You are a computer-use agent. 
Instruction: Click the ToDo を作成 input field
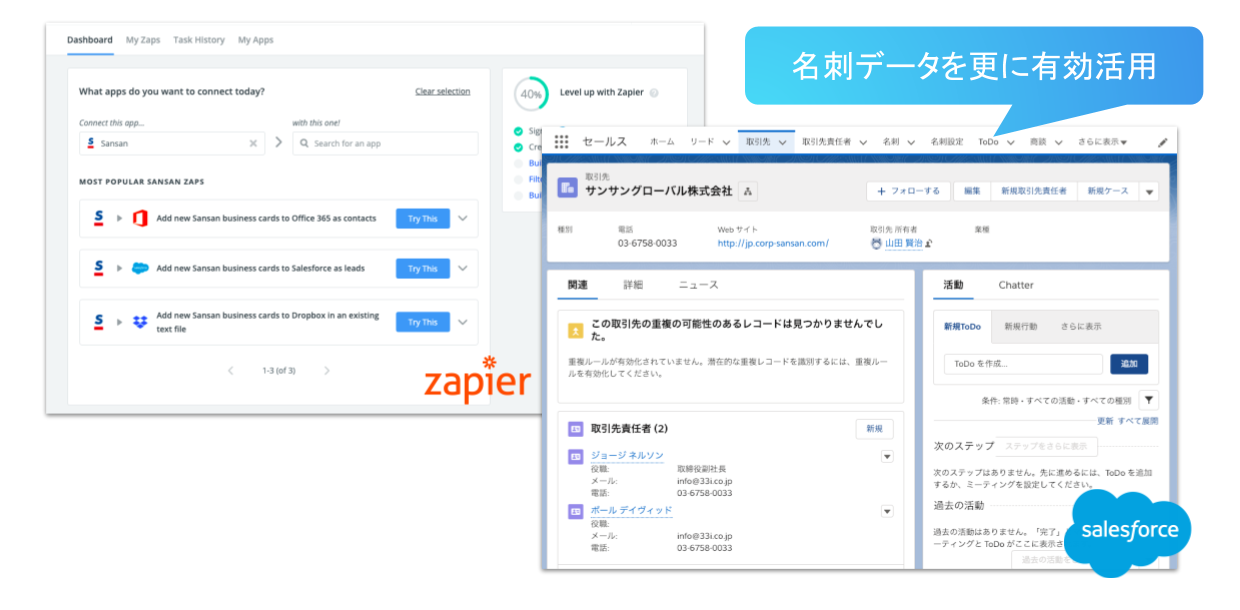point(1023,364)
